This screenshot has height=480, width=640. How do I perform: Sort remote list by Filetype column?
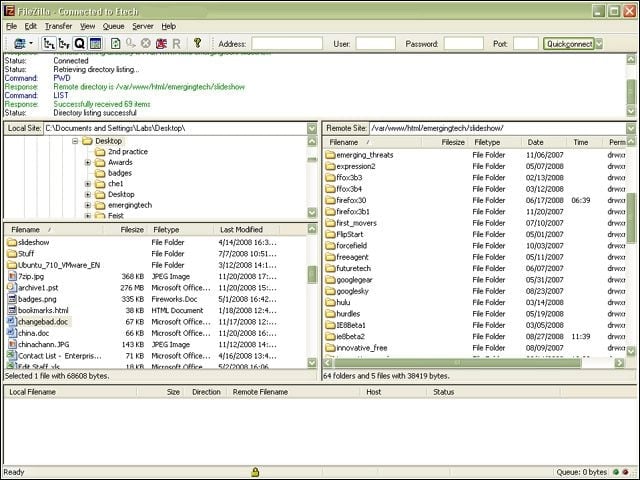coord(496,142)
